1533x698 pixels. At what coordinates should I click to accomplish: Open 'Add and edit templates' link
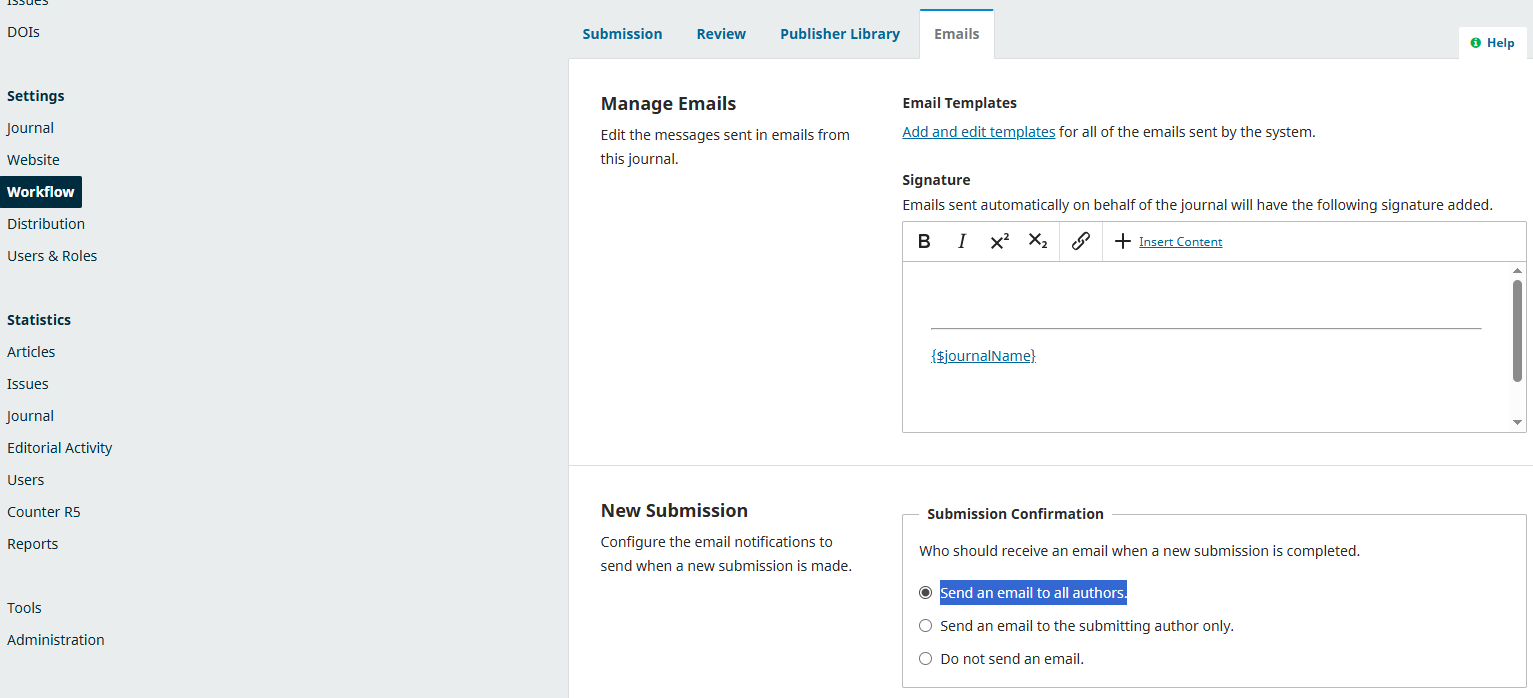click(x=978, y=132)
